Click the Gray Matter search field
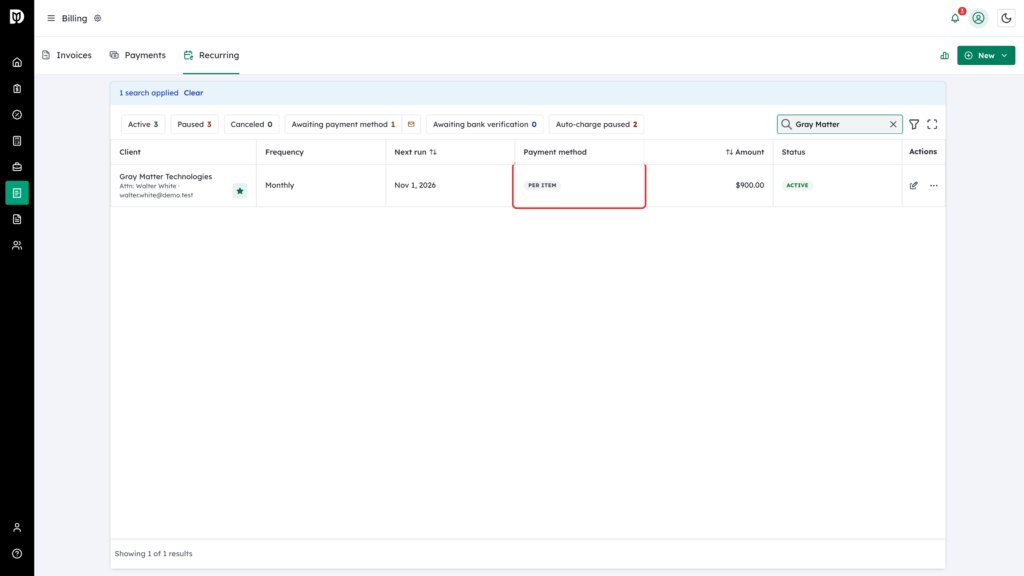Image resolution: width=1024 pixels, height=576 pixels. (839, 124)
